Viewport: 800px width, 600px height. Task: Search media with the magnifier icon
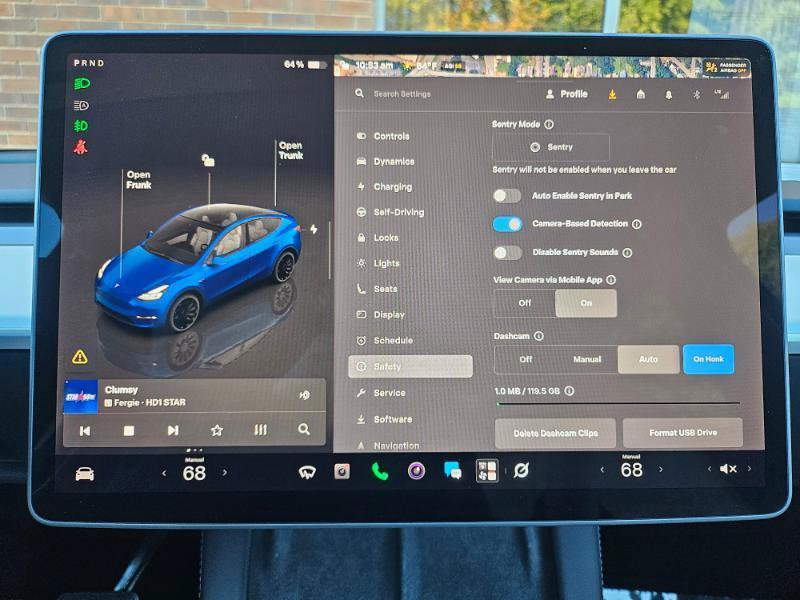pos(304,429)
